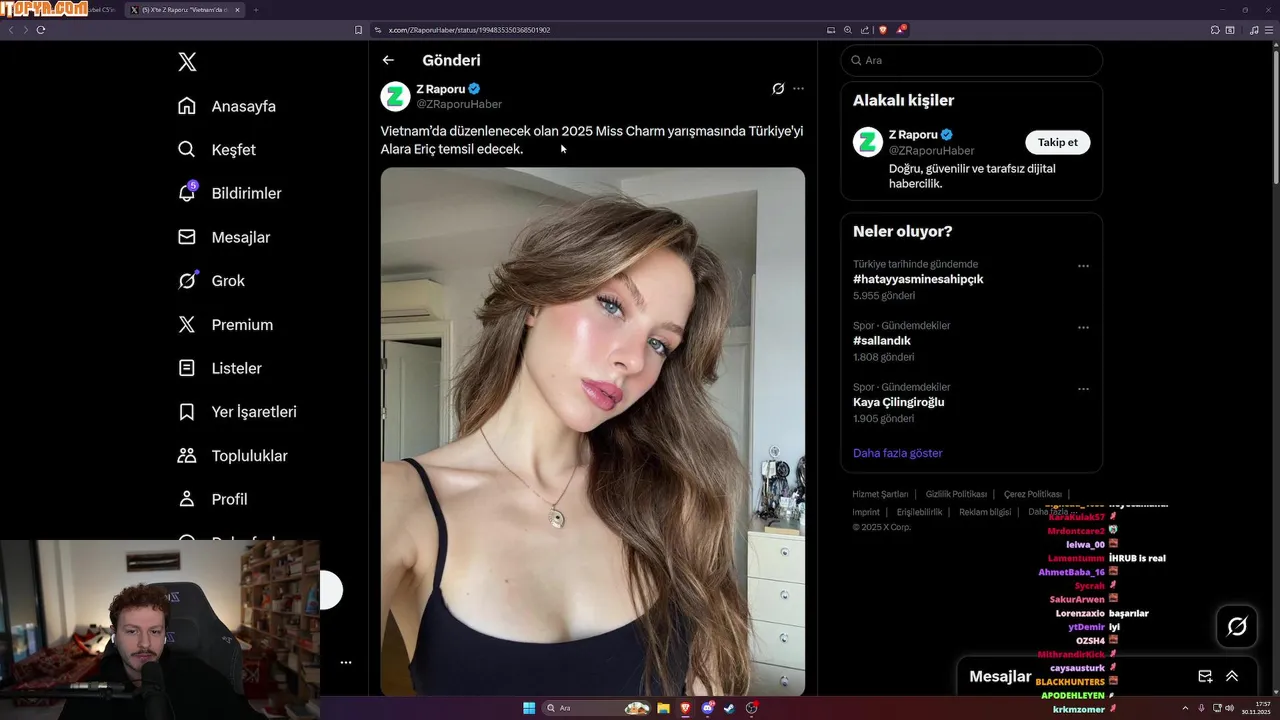Go to Anasayfa in the sidebar

[227, 106]
